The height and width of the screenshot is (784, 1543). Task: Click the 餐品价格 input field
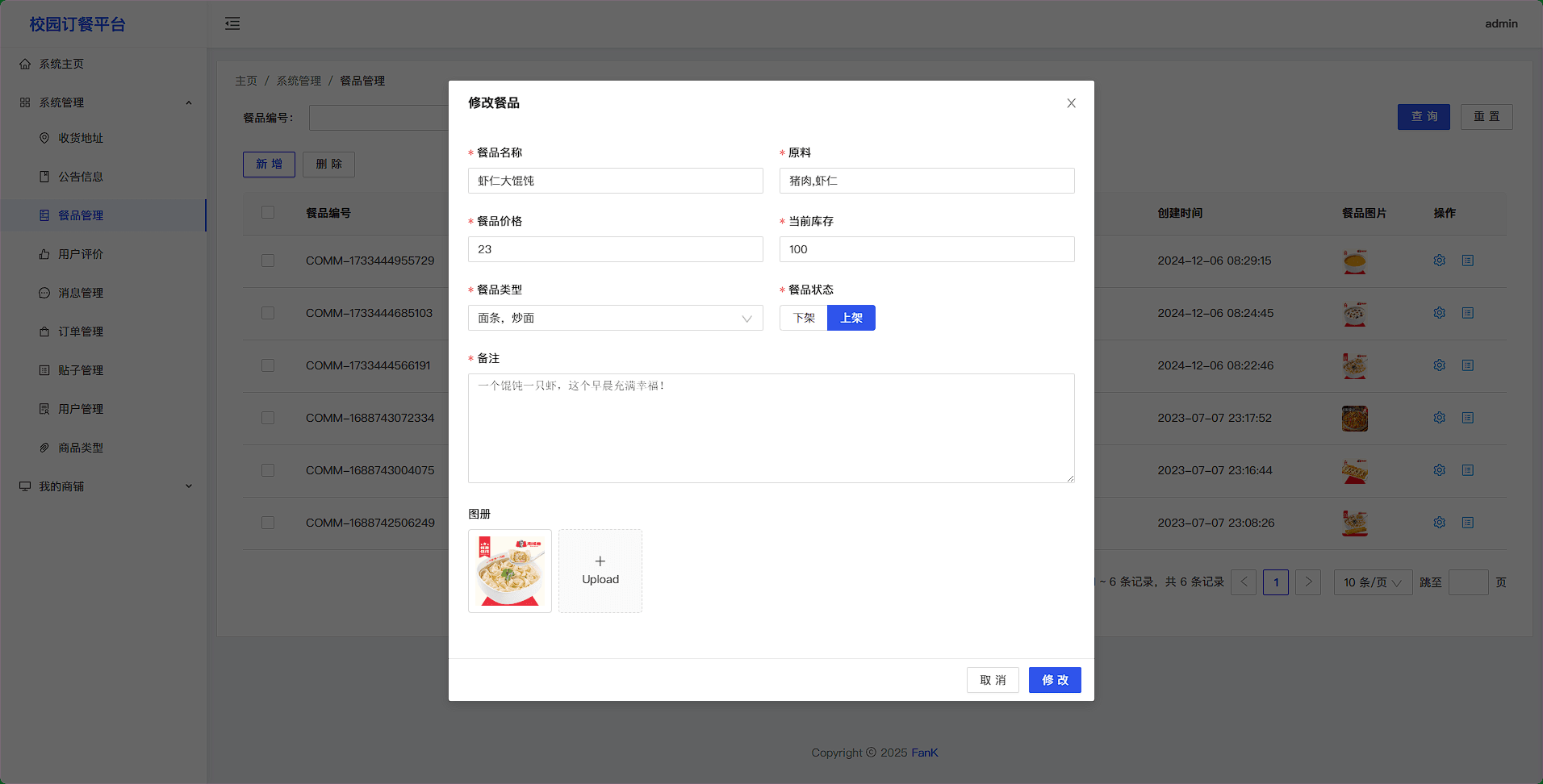(x=615, y=249)
